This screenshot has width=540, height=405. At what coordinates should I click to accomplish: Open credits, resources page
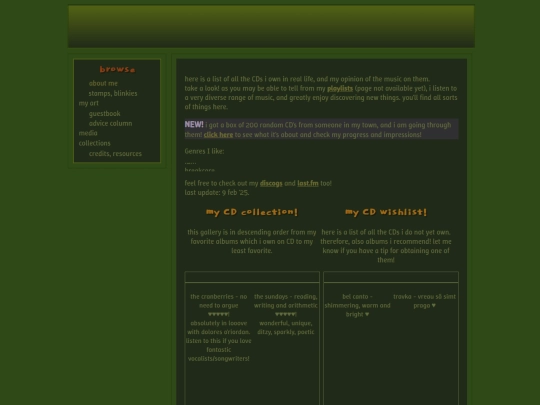(115, 153)
